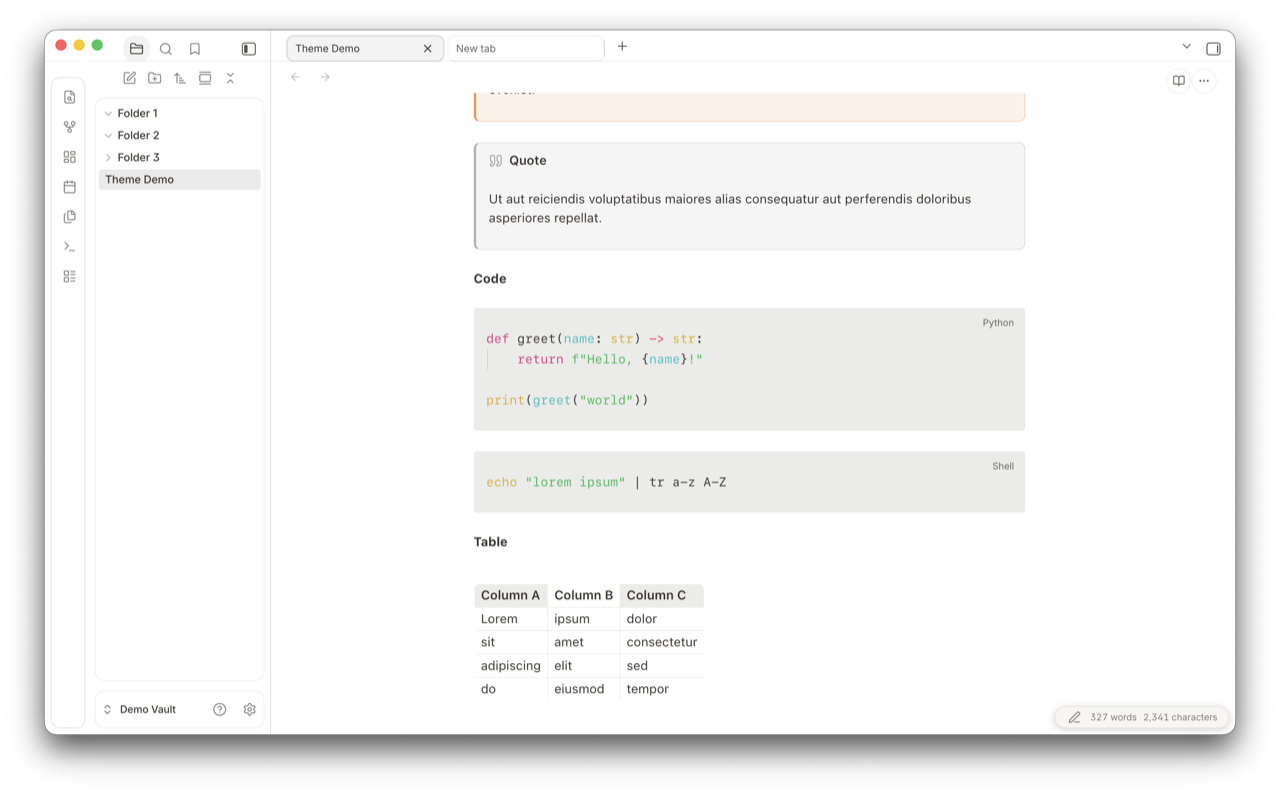Image resolution: width=1280 pixels, height=793 pixels.
Task: Open the bookmarks pane icon
Action: pos(195,48)
